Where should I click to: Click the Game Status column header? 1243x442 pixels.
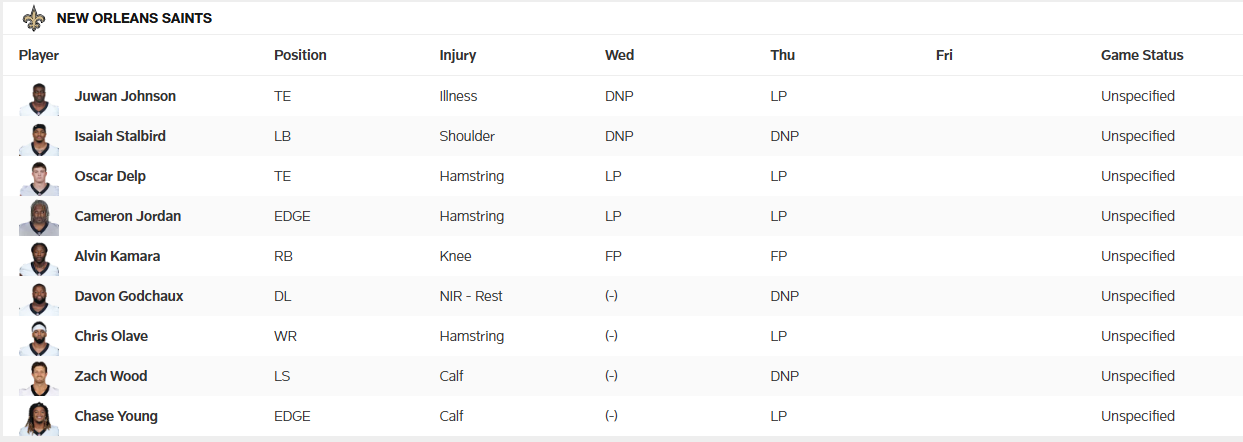pyautogui.click(x=1142, y=55)
